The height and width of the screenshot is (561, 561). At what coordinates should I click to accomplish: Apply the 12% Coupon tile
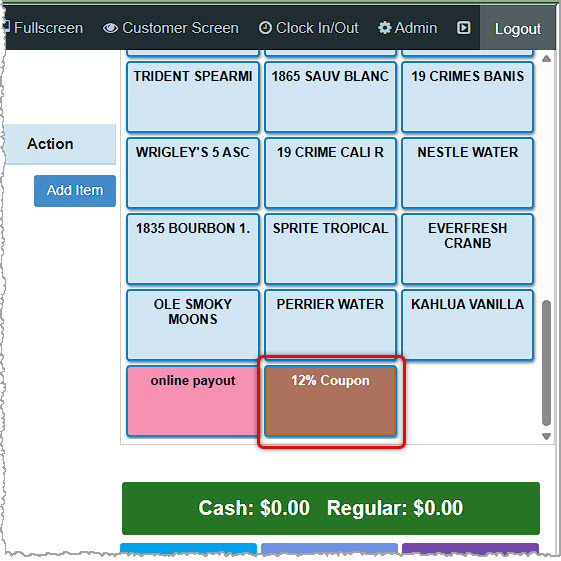pos(330,401)
